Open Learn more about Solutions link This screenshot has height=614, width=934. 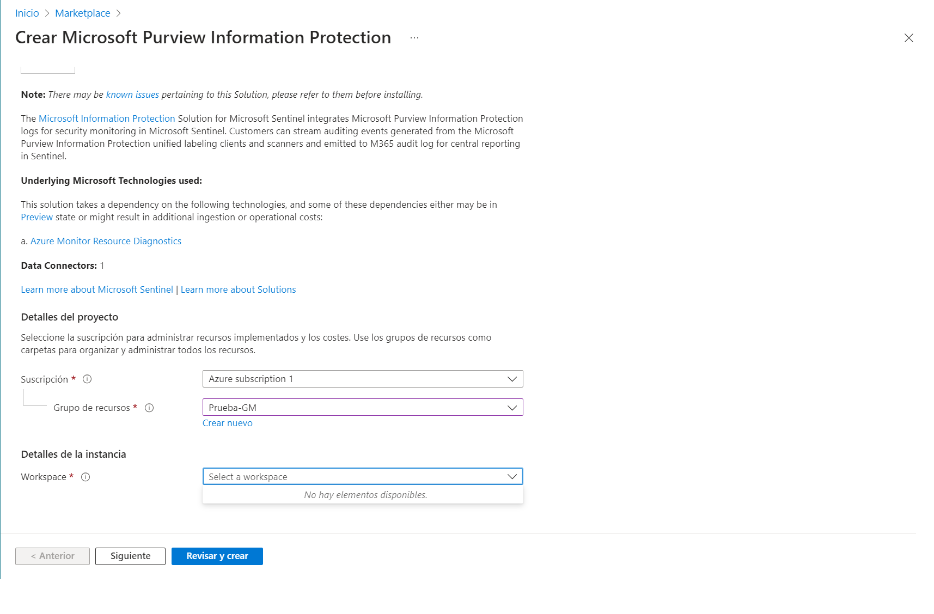238,289
